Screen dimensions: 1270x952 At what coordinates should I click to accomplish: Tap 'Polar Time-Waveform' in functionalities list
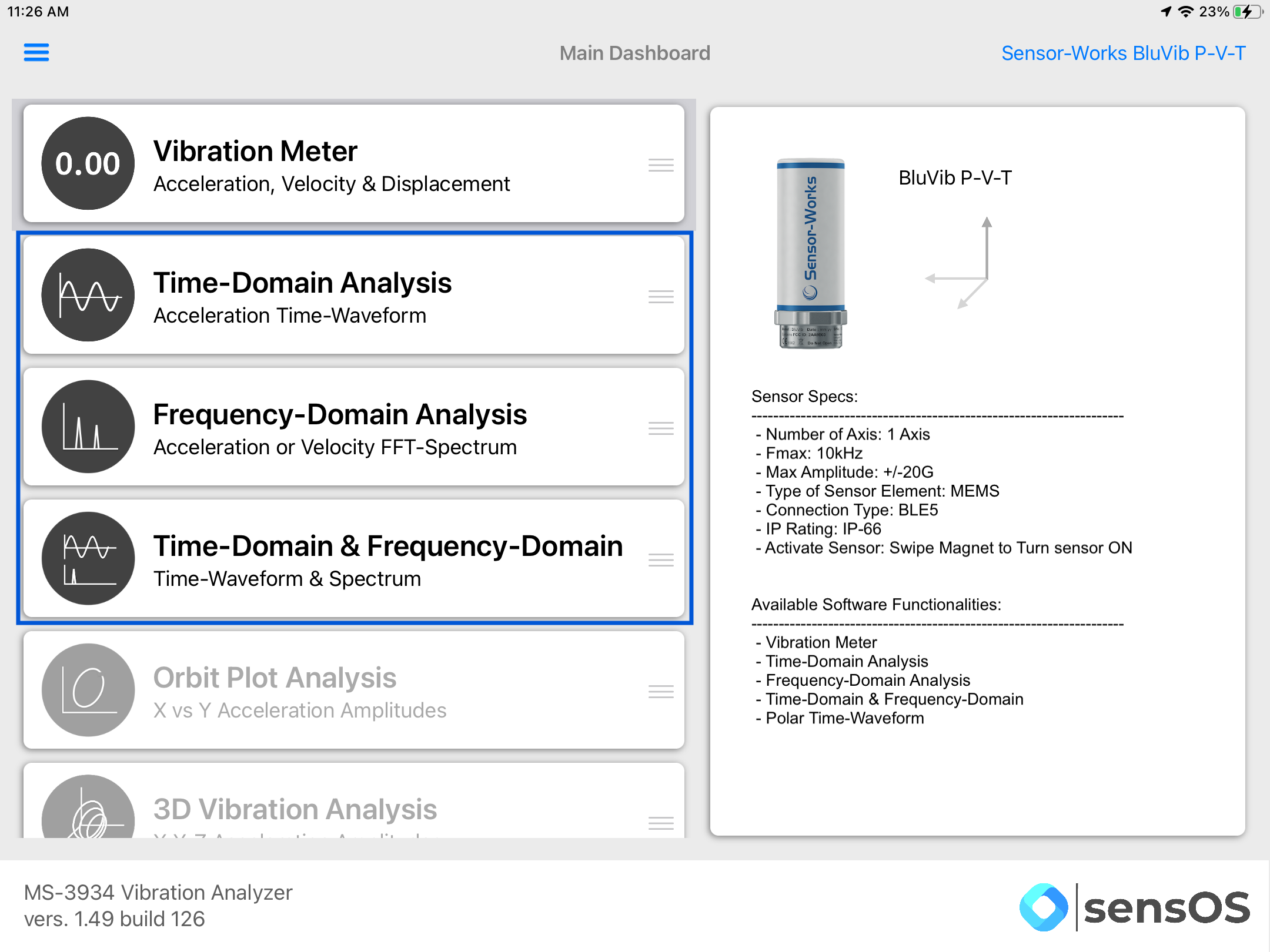tap(840, 718)
